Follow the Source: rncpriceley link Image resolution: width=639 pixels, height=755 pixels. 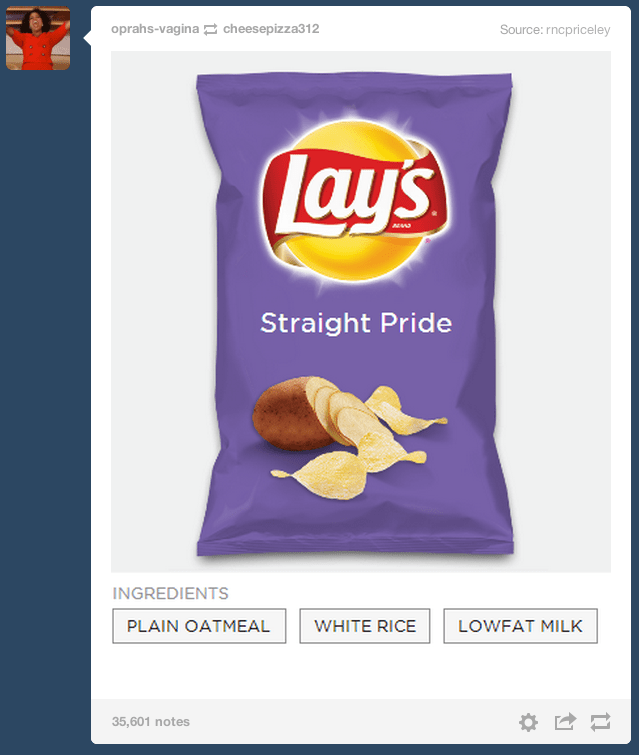pos(555,30)
